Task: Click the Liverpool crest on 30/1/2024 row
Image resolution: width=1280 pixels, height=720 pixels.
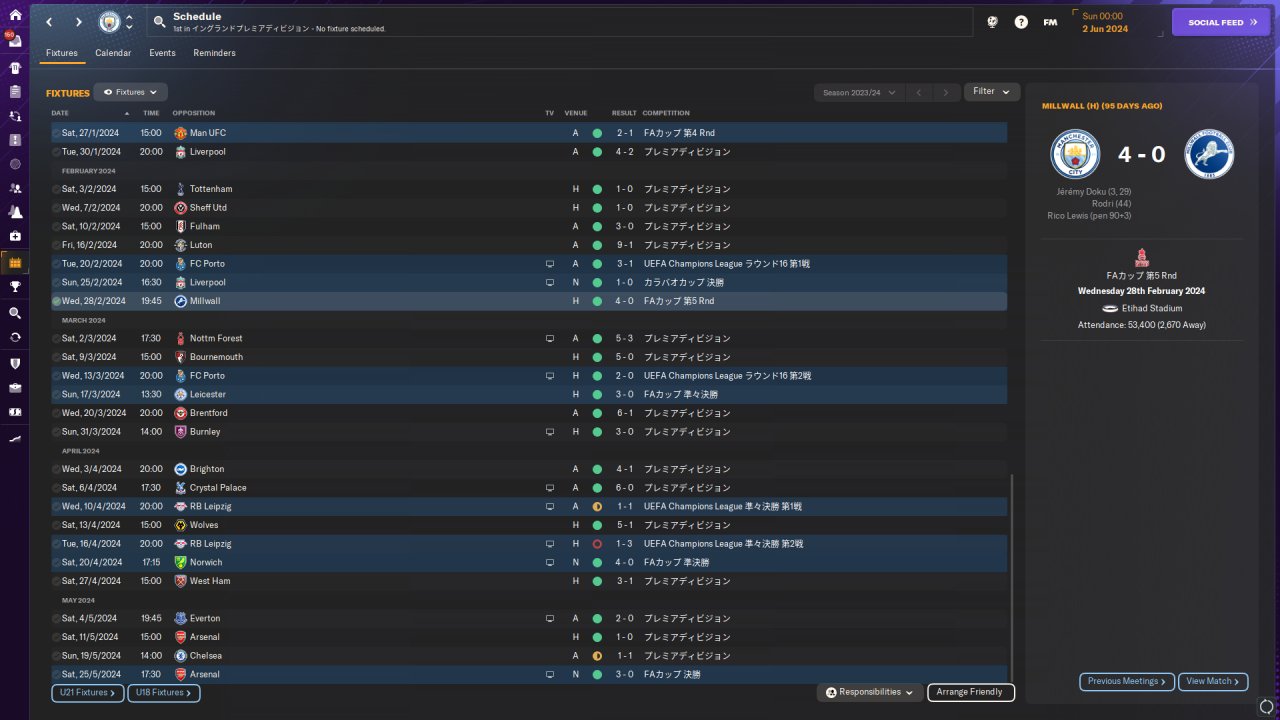Action: pyautogui.click(x=180, y=152)
